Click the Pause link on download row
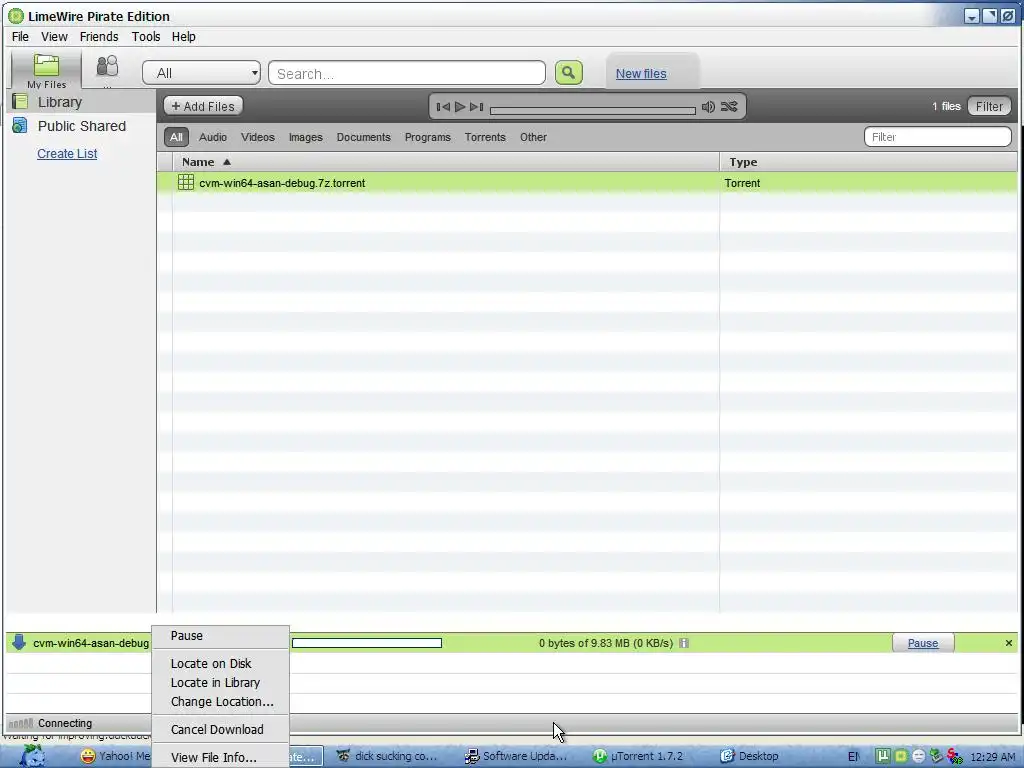1024x768 pixels. point(923,643)
